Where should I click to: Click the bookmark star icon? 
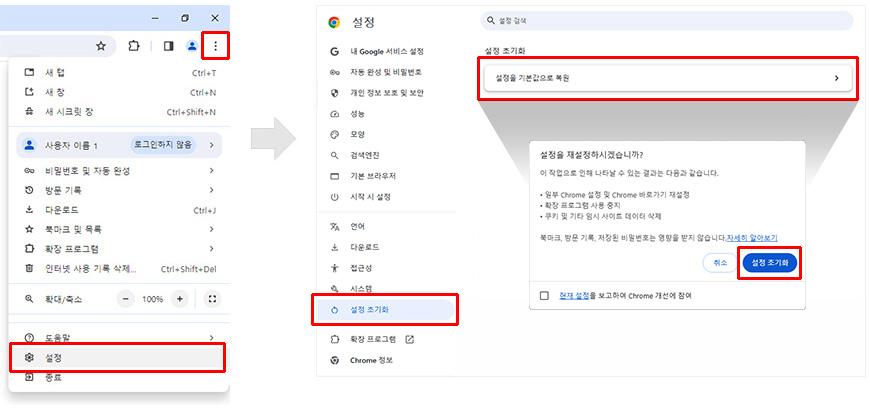(100, 46)
